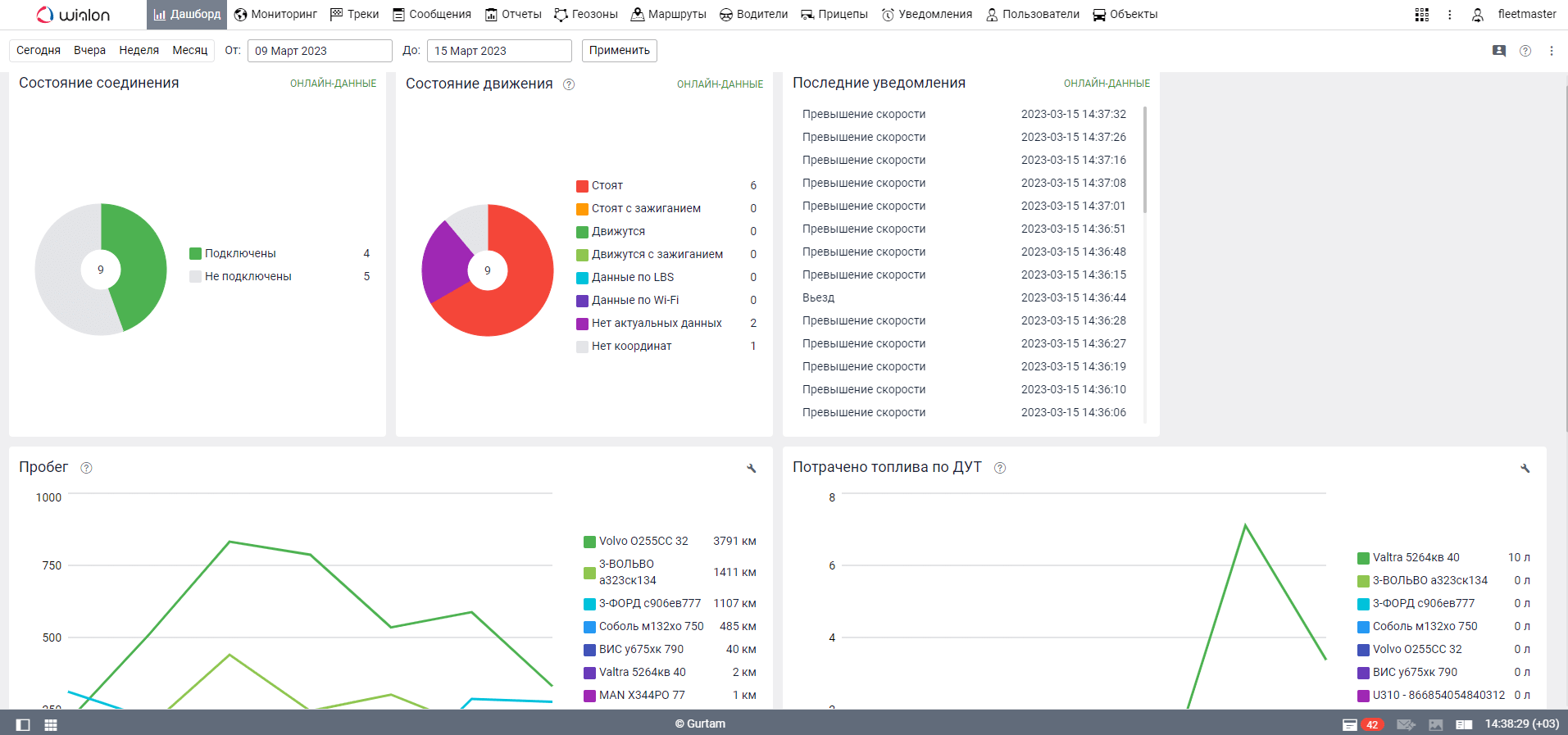Go to the Маршруты tab
Image resolution: width=1568 pixels, height=735 pixels.
pyautogui.click(x=668, y=15)
